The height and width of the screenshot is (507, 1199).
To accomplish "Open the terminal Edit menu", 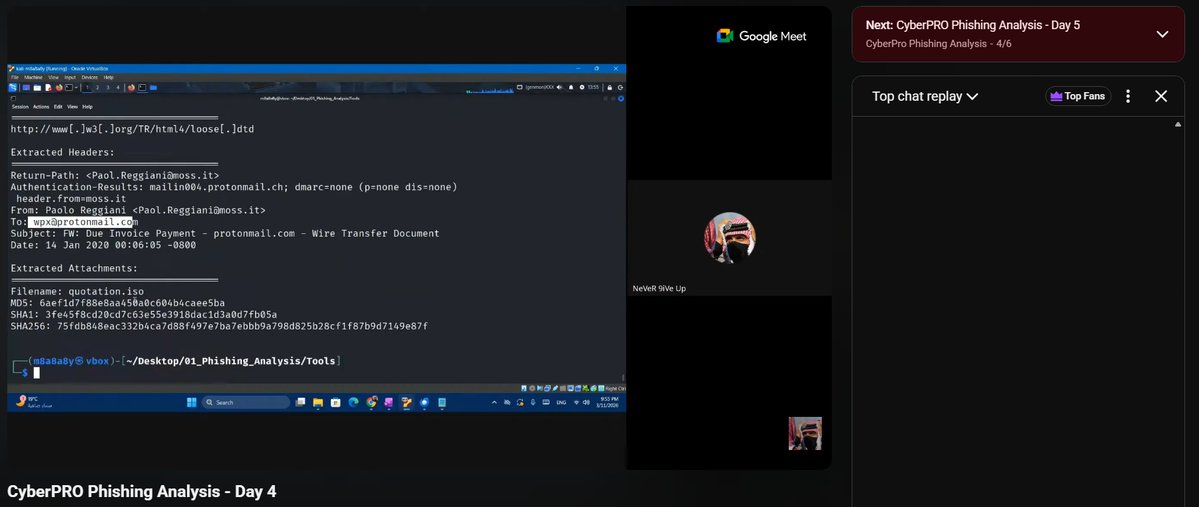I will (x=58, y=106).
